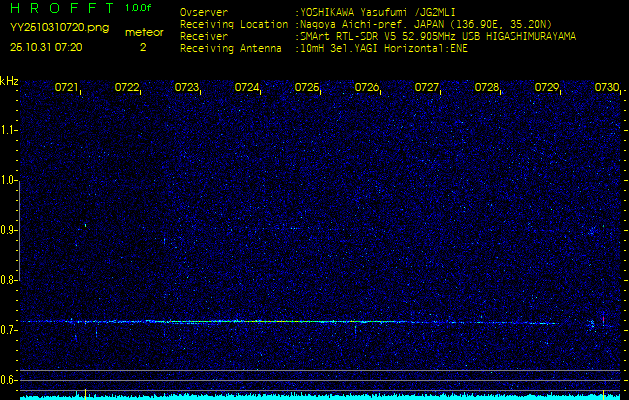Click the 0721 time marker
The height and width of the screenshot is (400, 629).
tap(67, 88)
